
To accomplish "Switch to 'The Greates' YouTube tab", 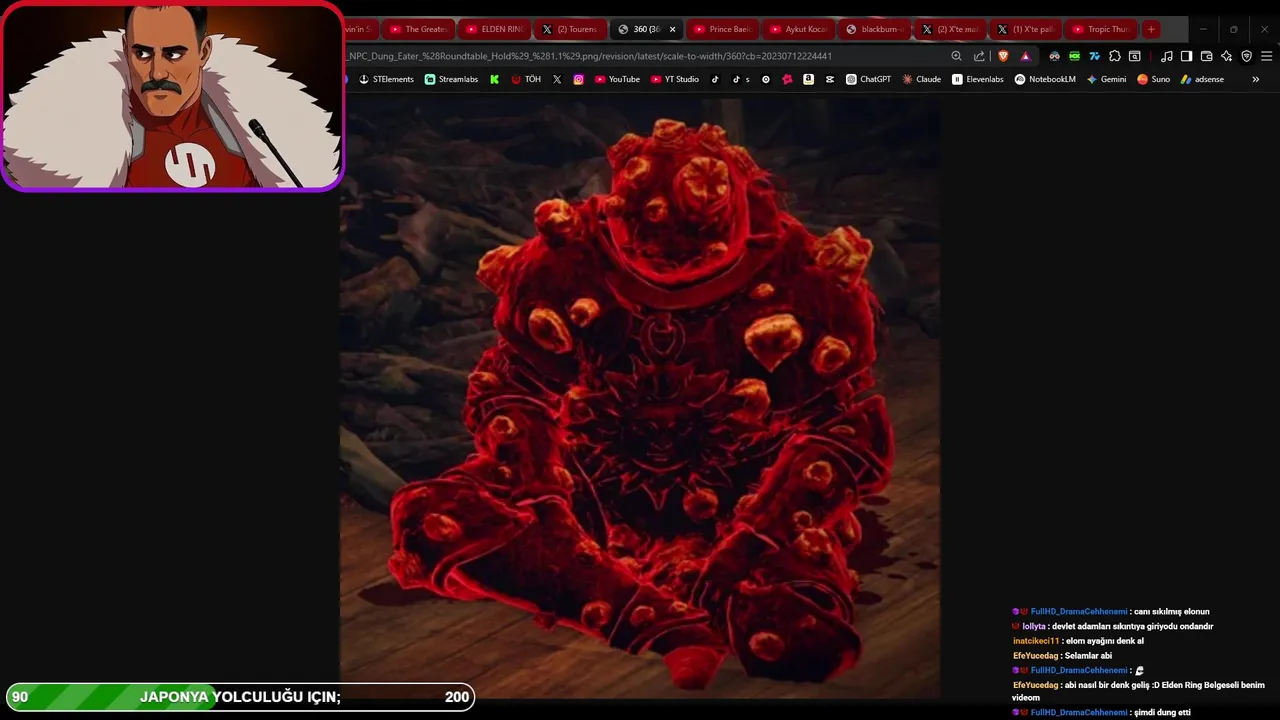I will coord(418,29).
